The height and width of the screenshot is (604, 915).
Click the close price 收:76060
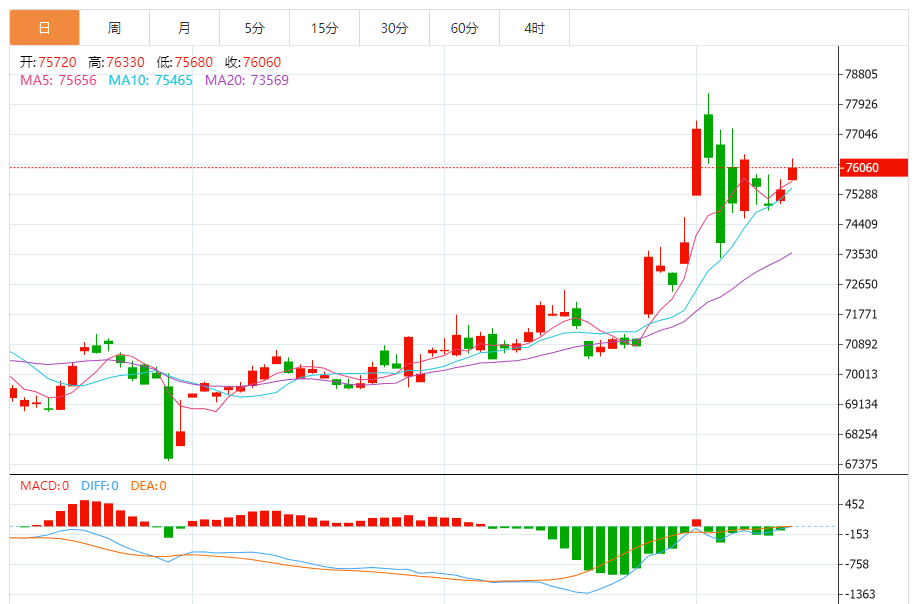[x=253, y=62]
